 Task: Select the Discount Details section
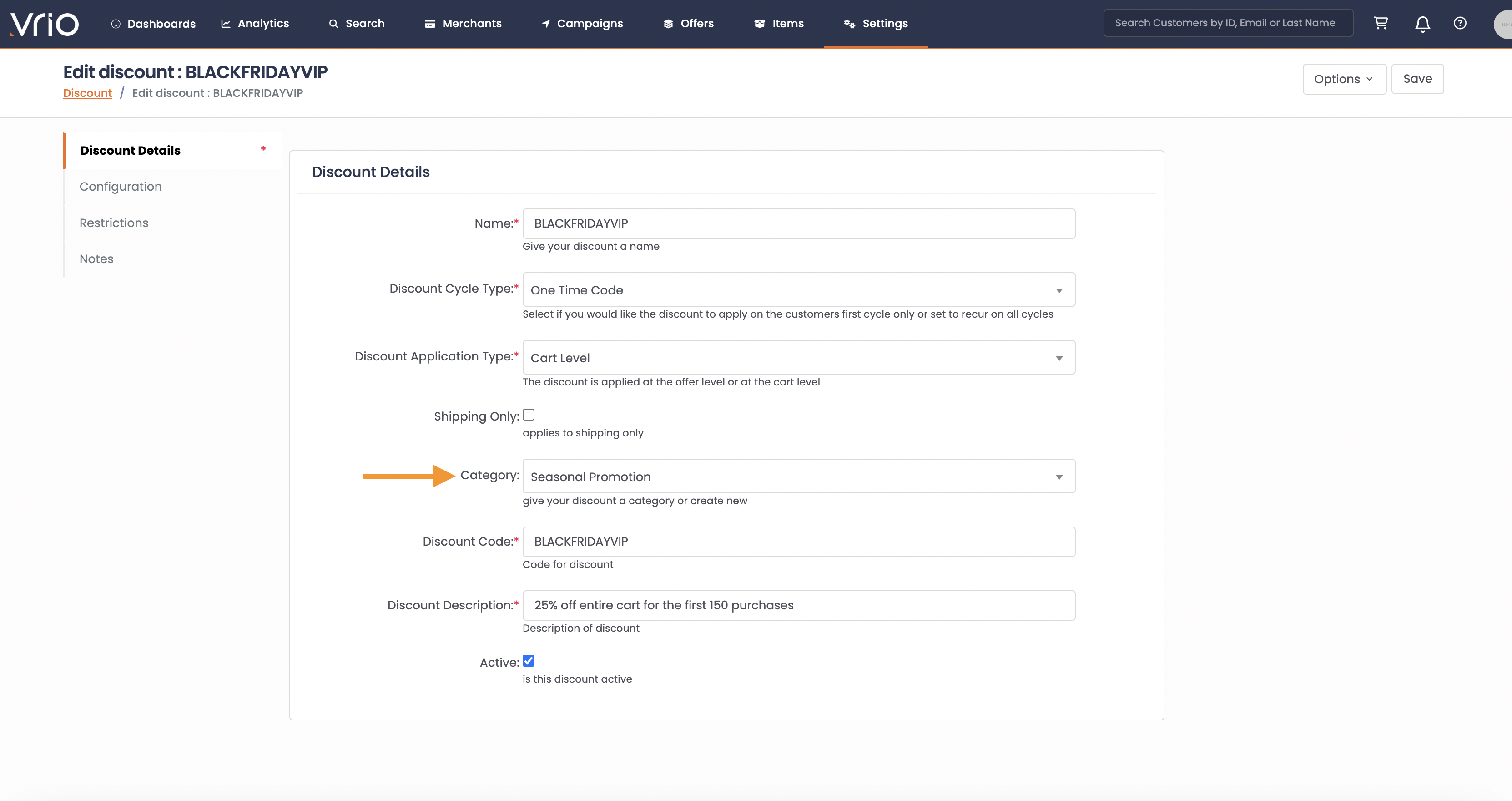pyautogui.click(x=172, y=150)
